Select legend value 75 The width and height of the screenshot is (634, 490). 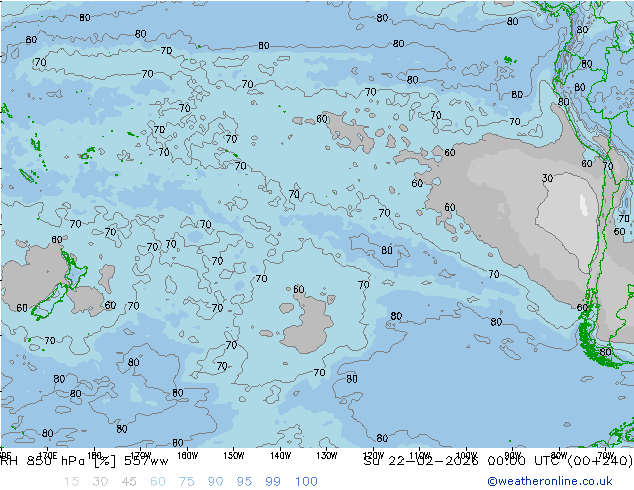click(x=186, y=481)
